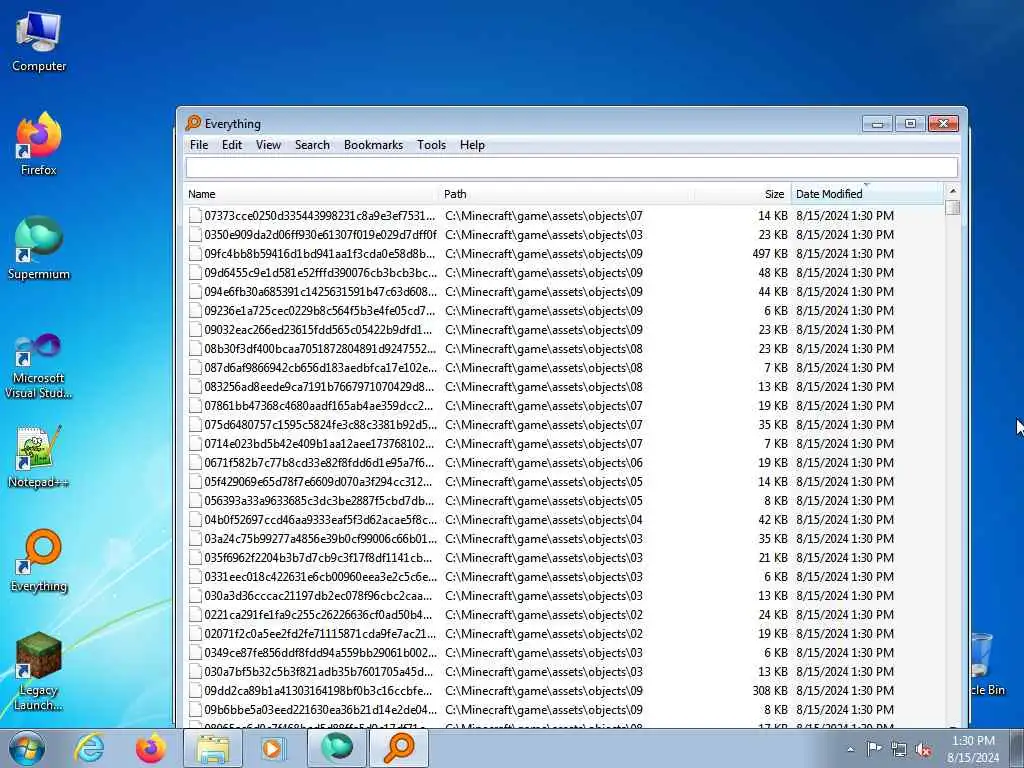Open Windows Explorer from the taskbar
Screen dimensions: 1024x768
[212, 748]
